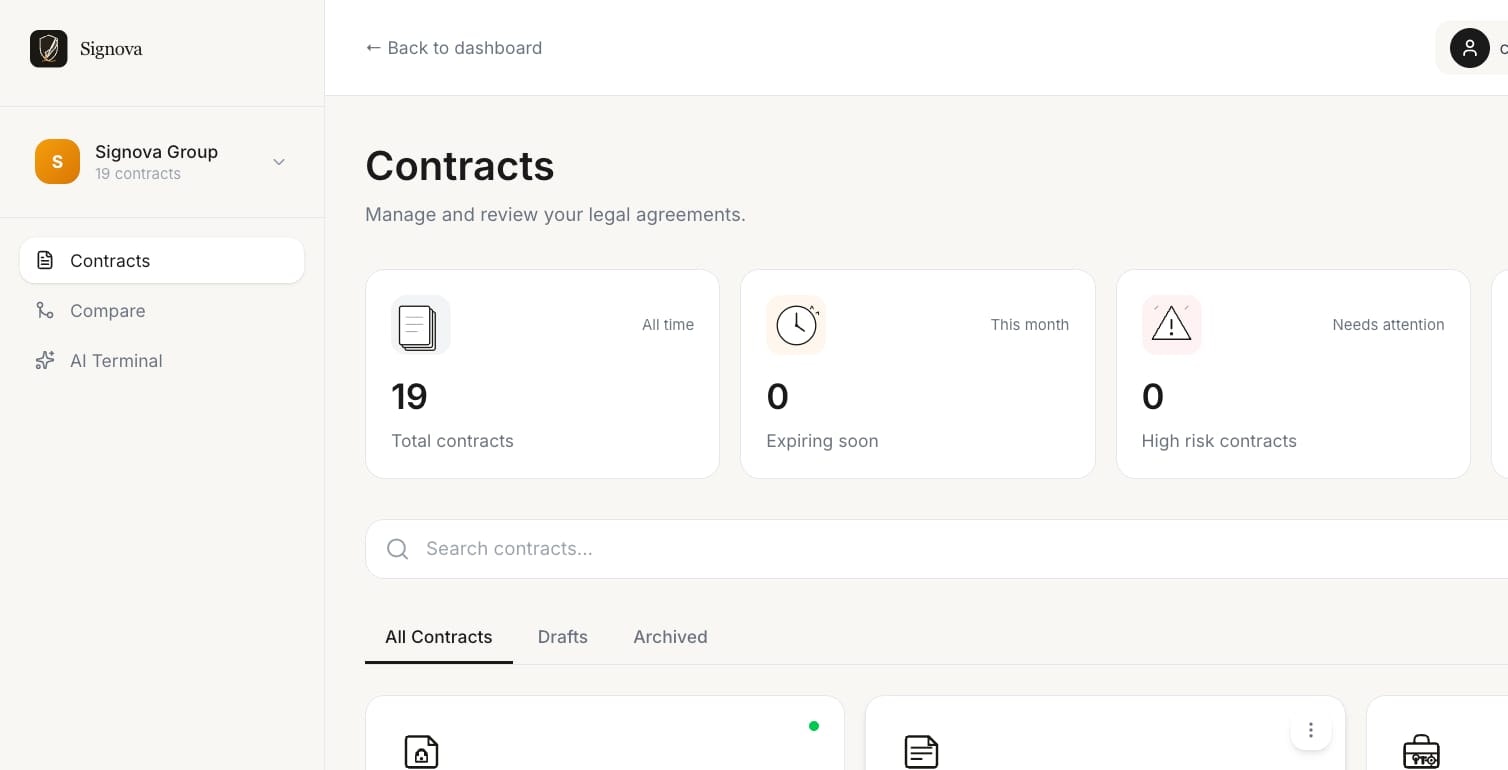Click the locked document icon on first contract card
1508x770 pixels.
click(x=421, y=752)
